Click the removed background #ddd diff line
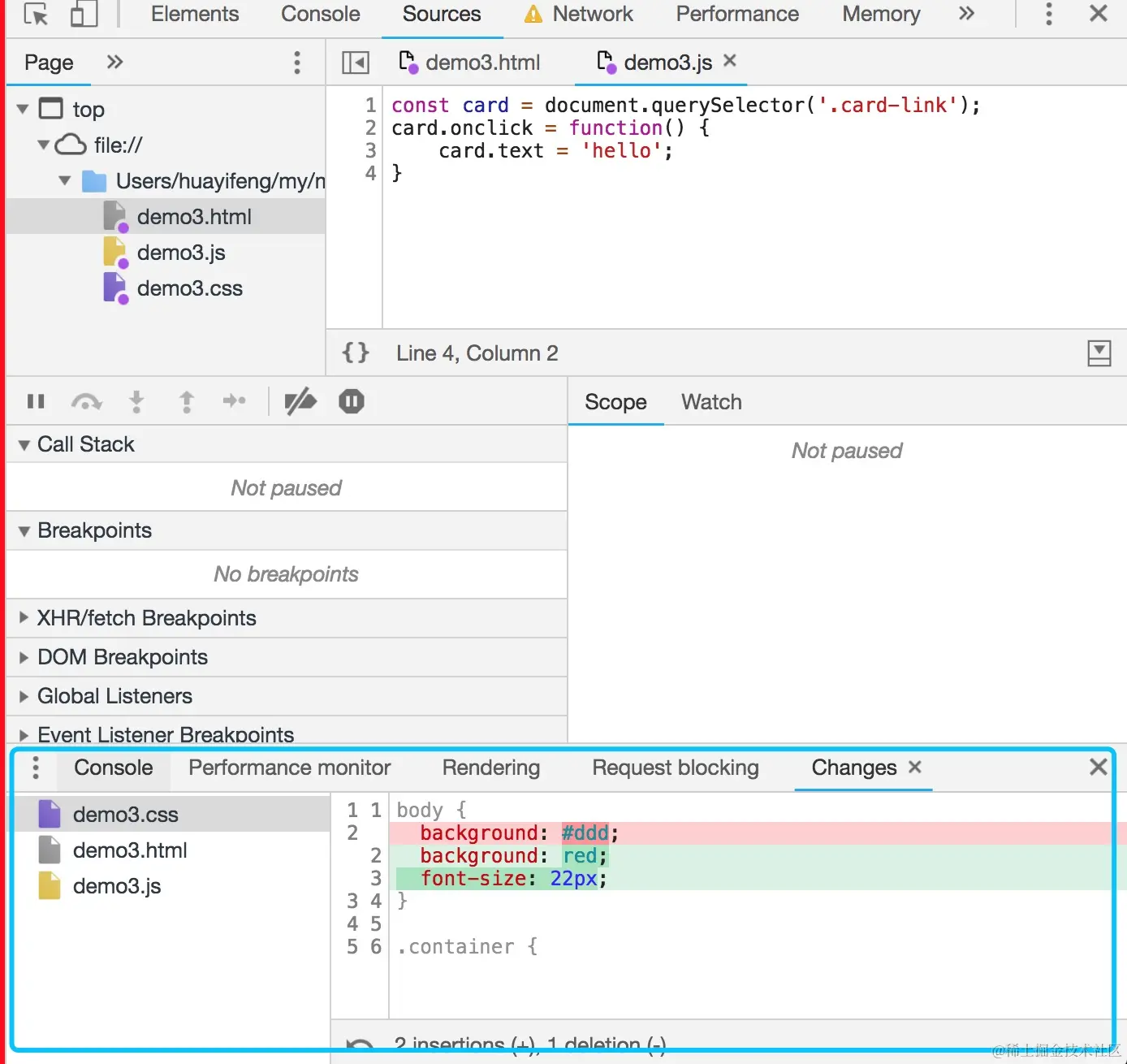This screenshot has height=1064, width=1127. [x=757, y=833]
